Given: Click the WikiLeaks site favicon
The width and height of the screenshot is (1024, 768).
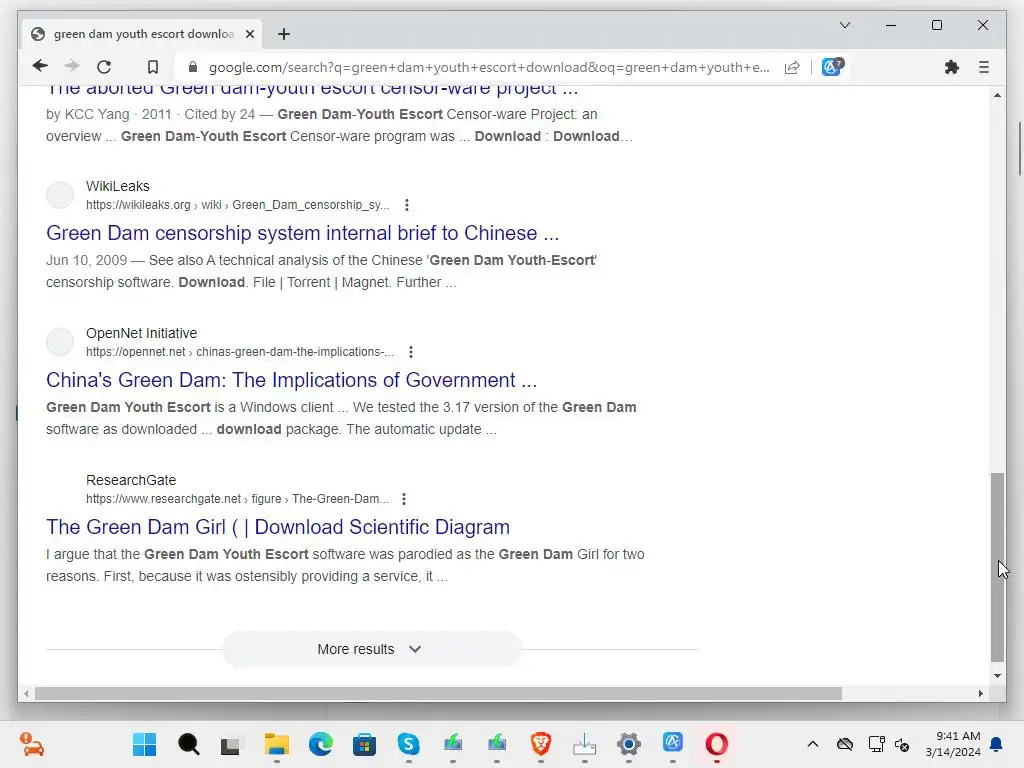Looking at the screenshot, I should coord(60,195).
